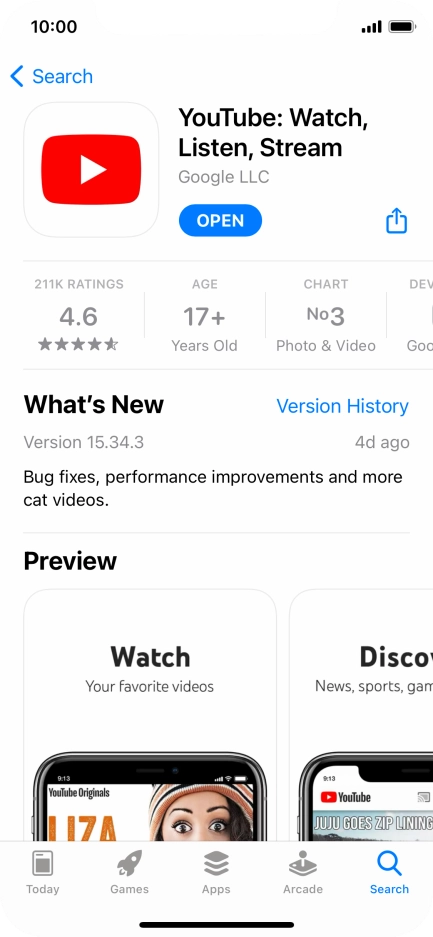Open the Today tab
The image size is (433, 937).
(x=43, y=872)
